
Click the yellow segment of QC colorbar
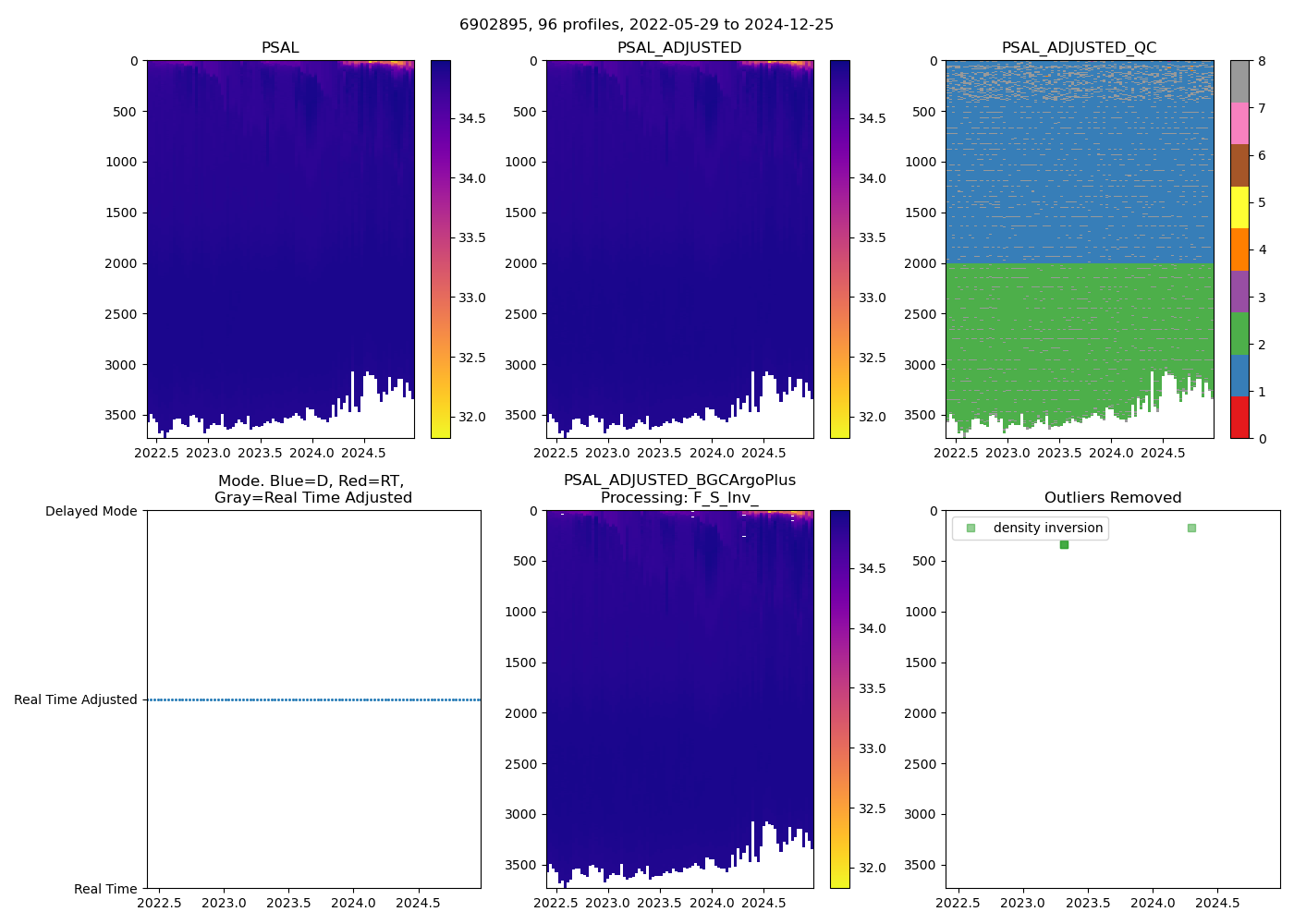[1239, 207]
